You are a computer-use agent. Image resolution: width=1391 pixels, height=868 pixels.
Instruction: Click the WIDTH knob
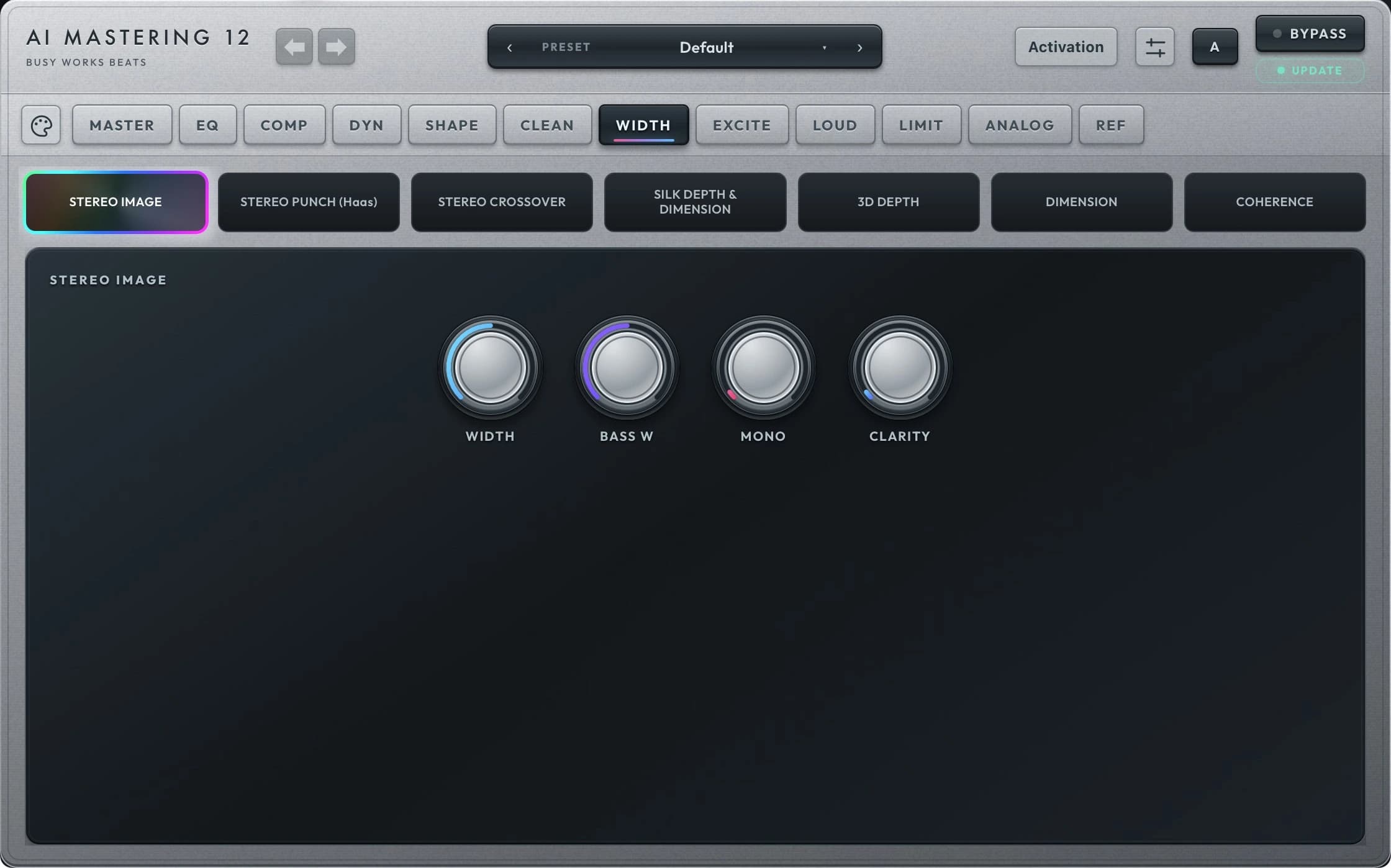[490, 368]
